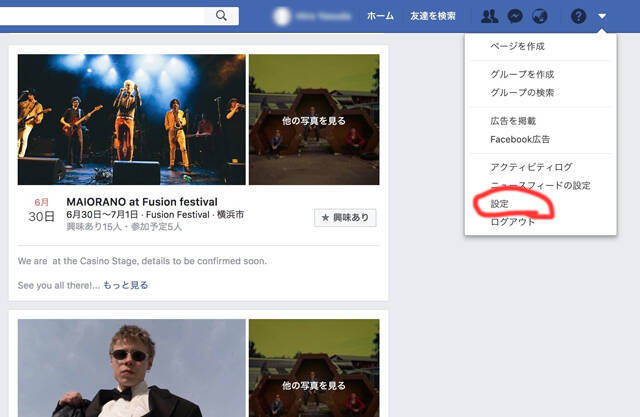The width and height of the screenshot is (640, 417).
Task: Open the band on stage photo
Action: point(131,120)
